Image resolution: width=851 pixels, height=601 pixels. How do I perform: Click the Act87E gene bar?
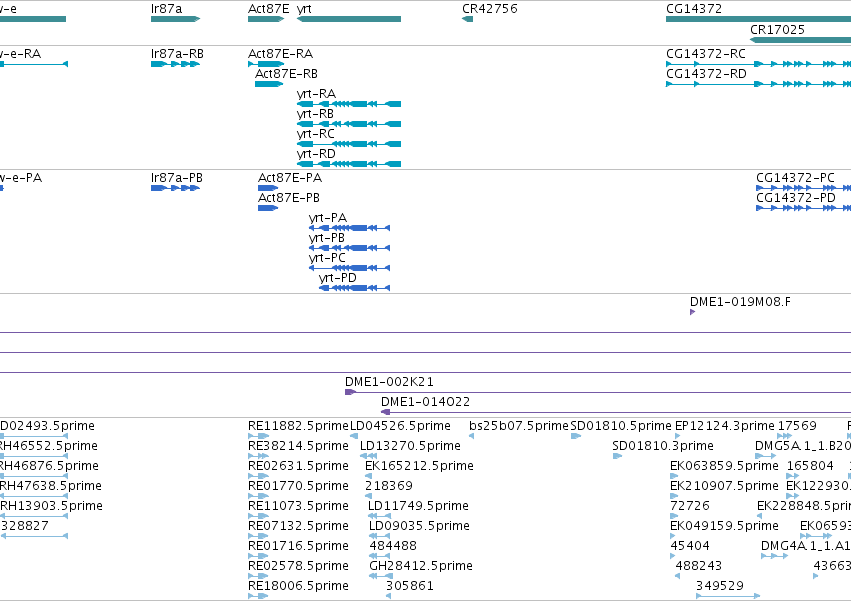pyautogui.click(x=266, y=19)
